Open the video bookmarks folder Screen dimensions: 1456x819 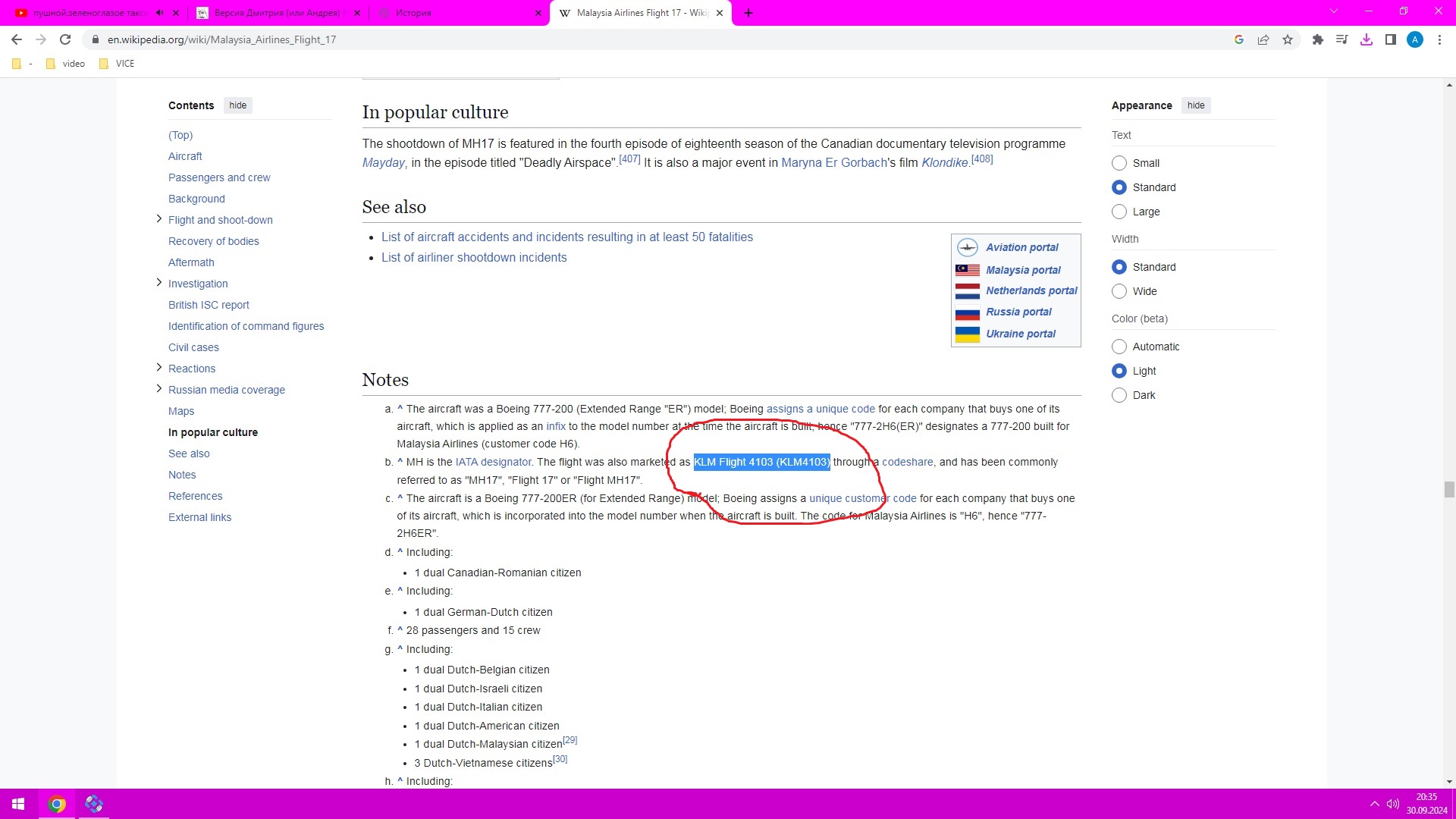66,64
